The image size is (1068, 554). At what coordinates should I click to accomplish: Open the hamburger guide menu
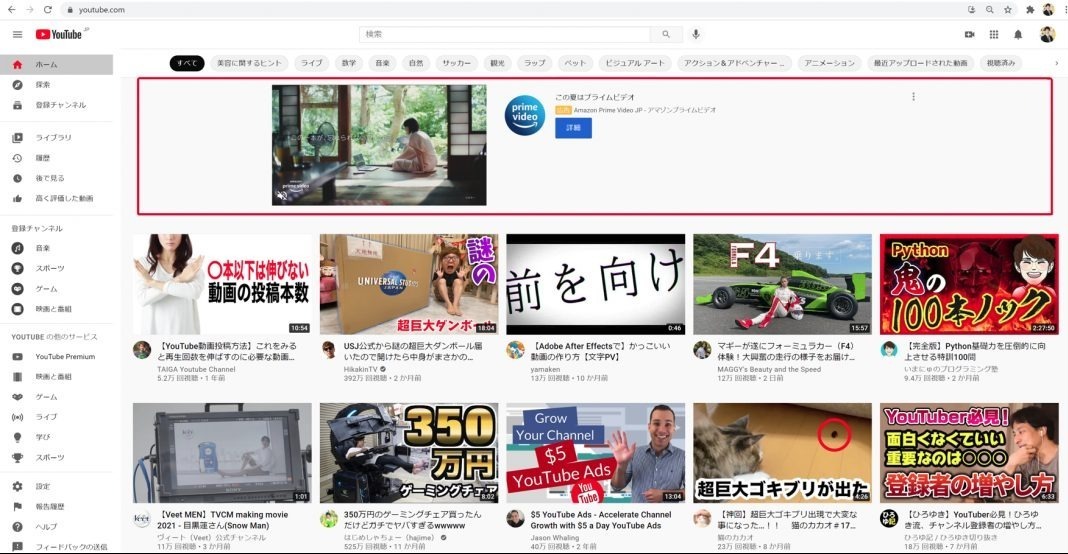pyautogui.click(x=18, y=34)
